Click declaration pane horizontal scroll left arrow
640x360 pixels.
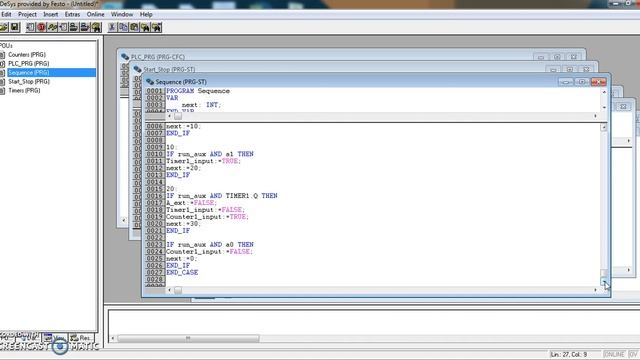point(169,116)
